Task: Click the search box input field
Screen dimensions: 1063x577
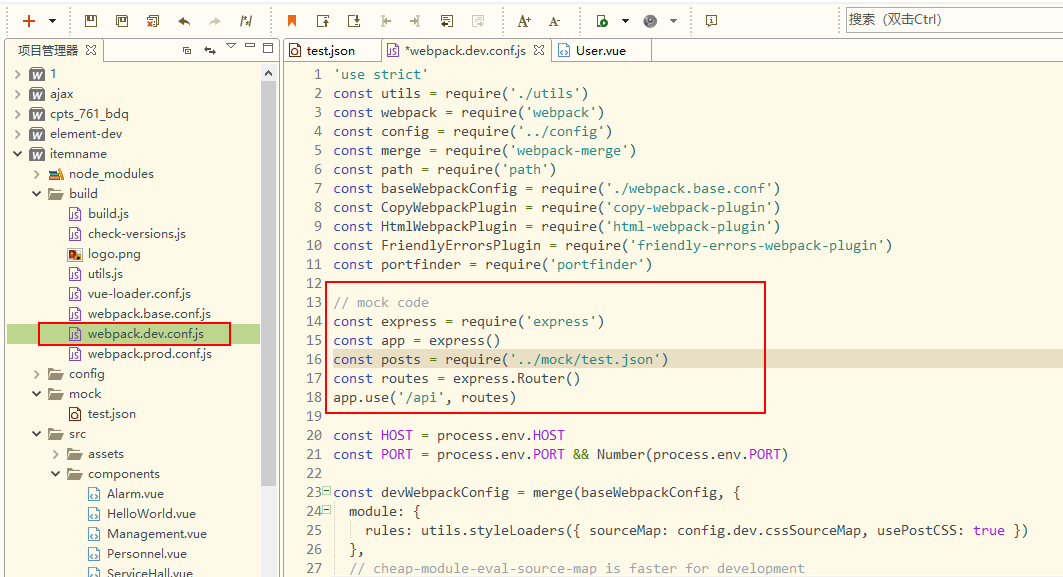Action: (954, 20)
